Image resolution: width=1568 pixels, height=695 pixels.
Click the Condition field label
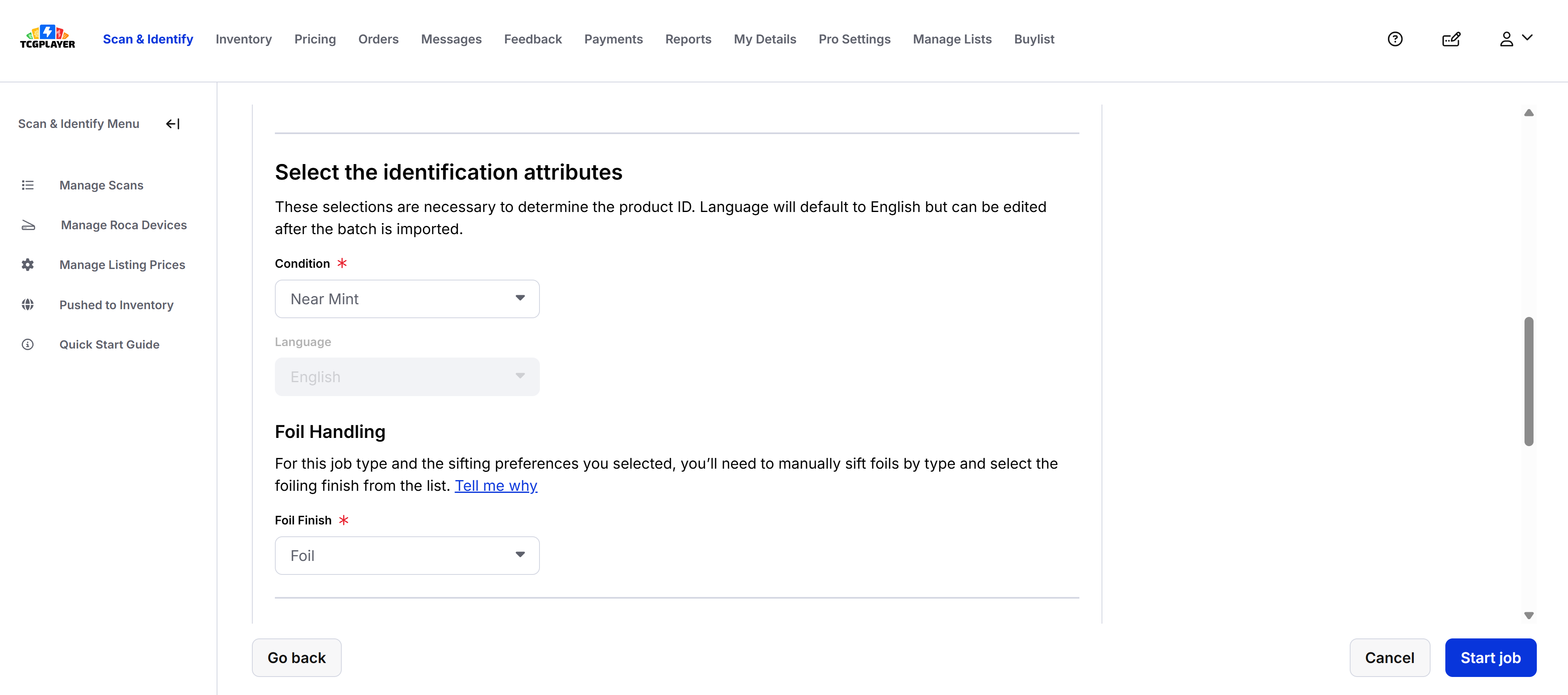coord(302,264)
